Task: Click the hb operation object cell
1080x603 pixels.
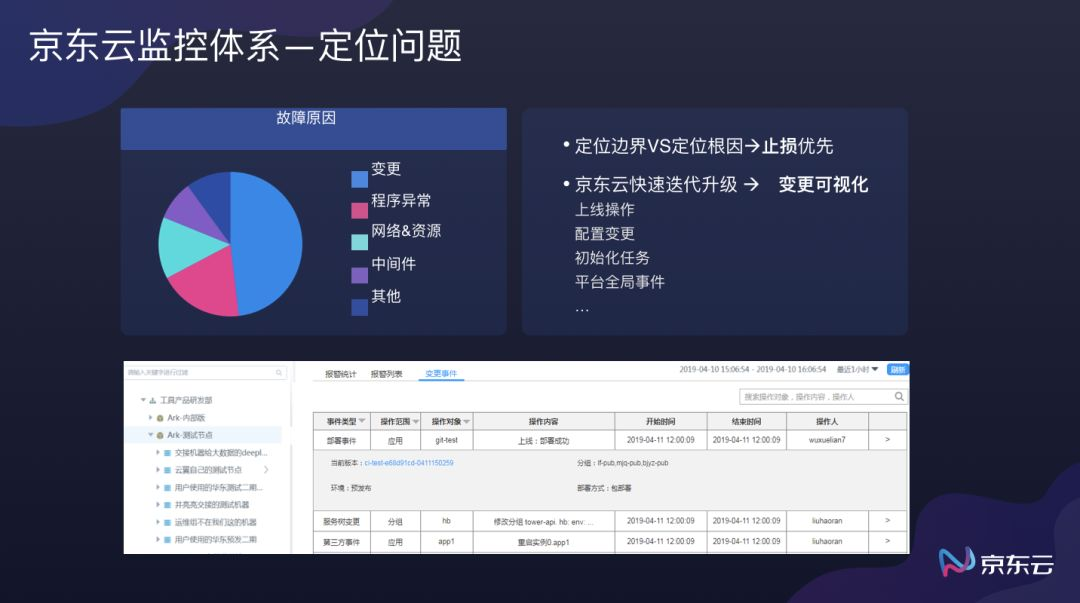Action: pos(446,521)
